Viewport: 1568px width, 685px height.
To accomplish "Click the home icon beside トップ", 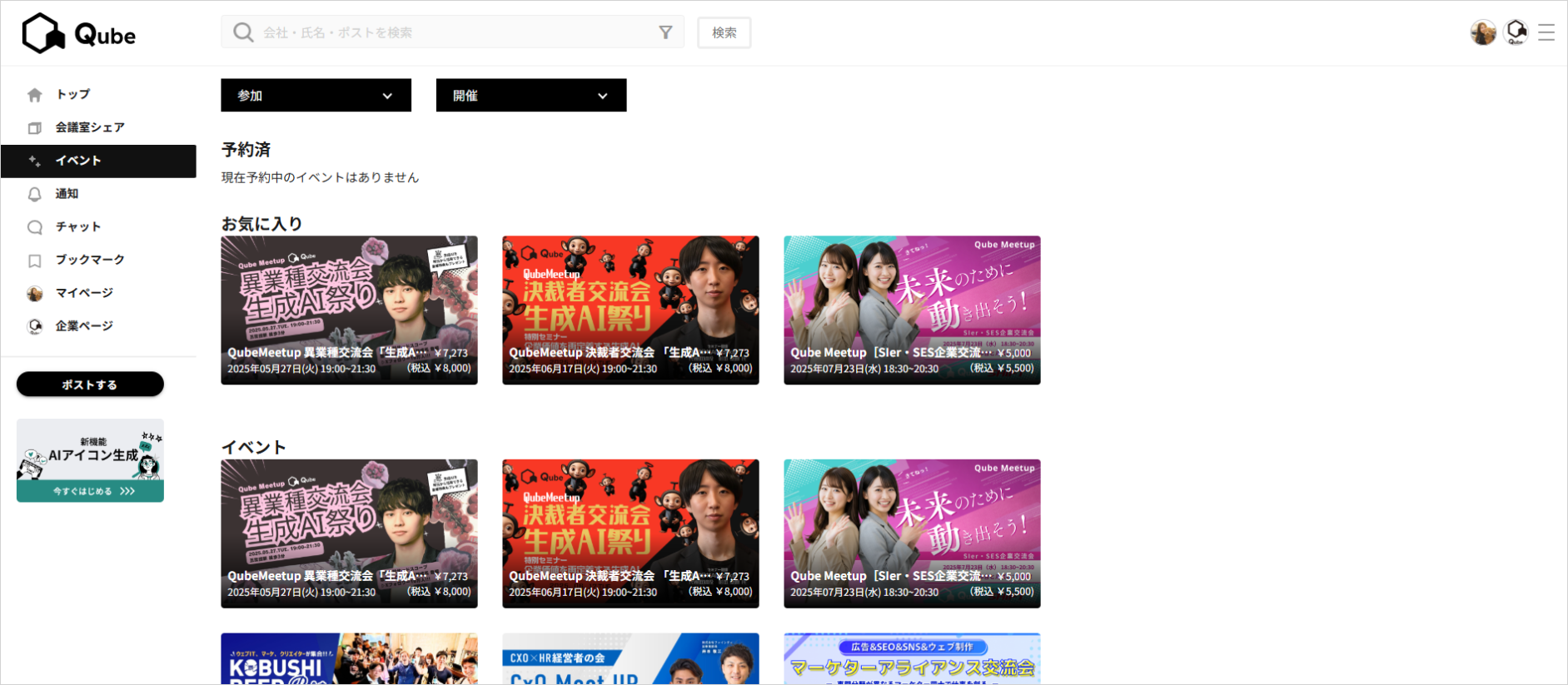I will click(x=35, y=95).
